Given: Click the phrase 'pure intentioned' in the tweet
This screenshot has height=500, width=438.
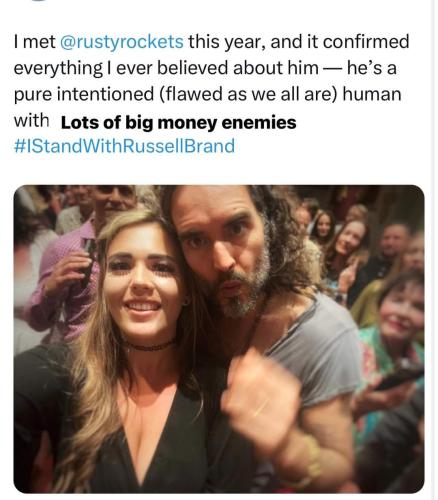Looking at the screenshot, I should (84, 94).
